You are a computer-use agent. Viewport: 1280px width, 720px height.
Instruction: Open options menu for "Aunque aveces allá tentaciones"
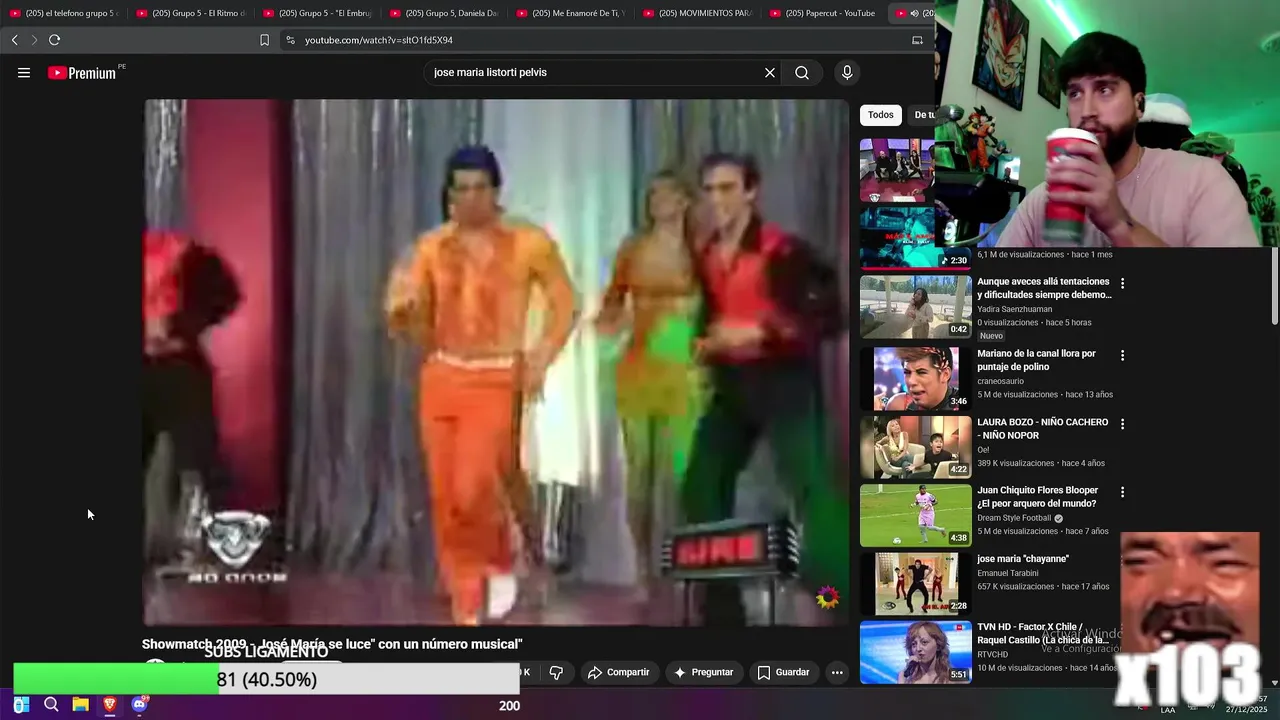pyautogui.click(x=1122, y=283)
